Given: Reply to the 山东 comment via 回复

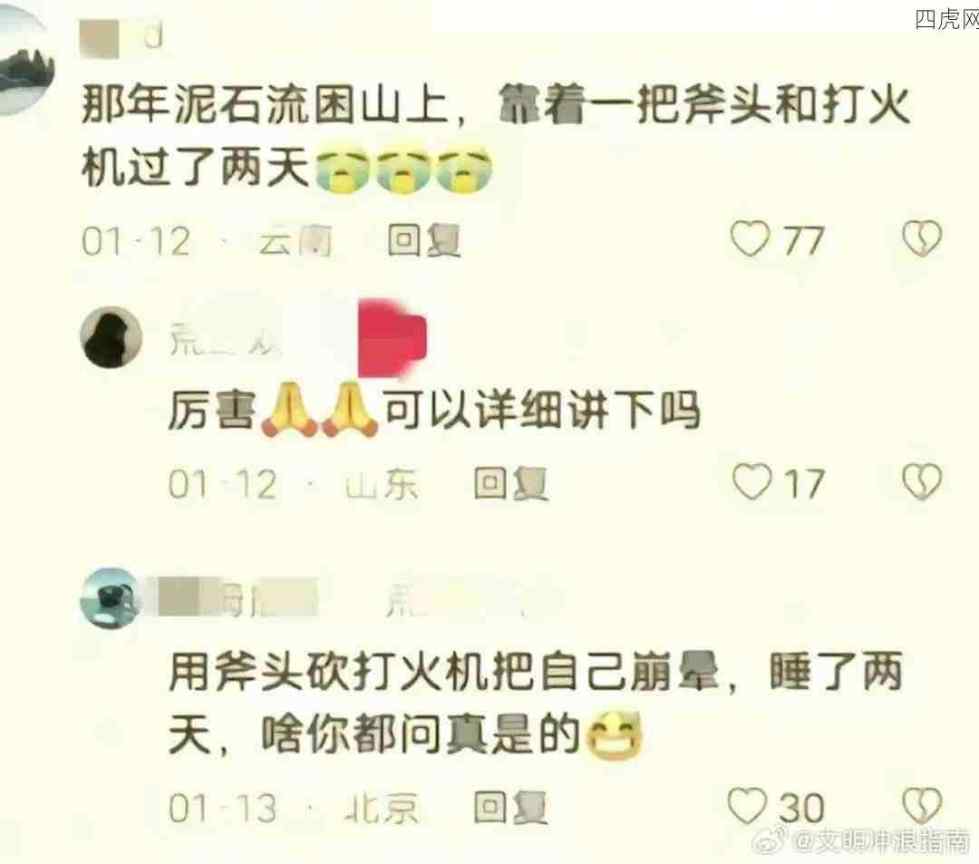Looking at the screenshot, I should 511,484.
